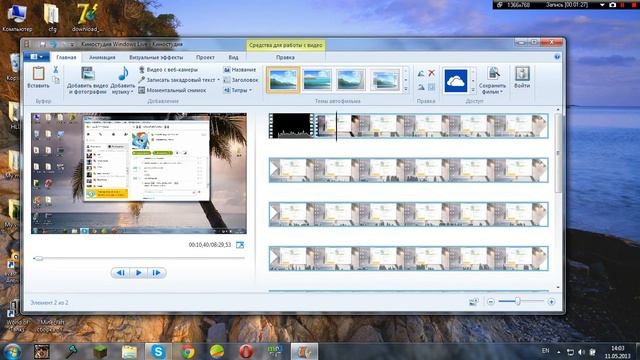Click the Сохранить фильм icon
Screen dimensions: 640x360
click(x=493, y=74)
